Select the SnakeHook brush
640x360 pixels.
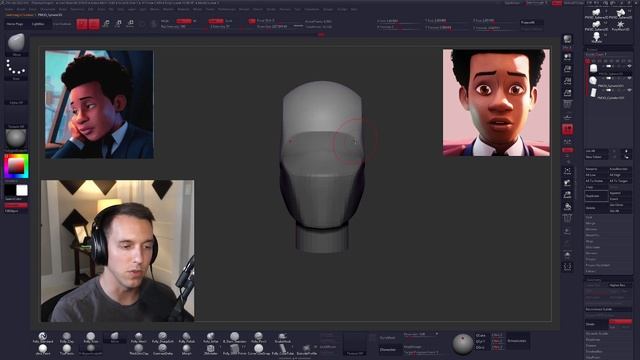(282, 338)
